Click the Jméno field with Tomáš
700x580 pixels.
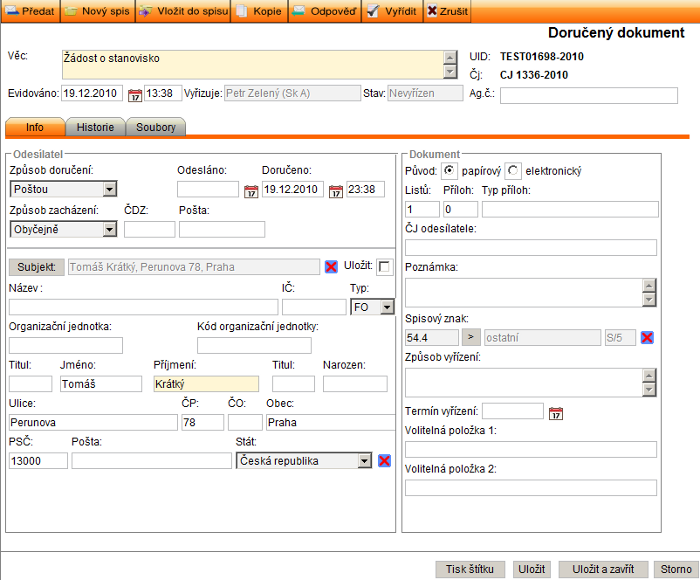tap(101, 384)
